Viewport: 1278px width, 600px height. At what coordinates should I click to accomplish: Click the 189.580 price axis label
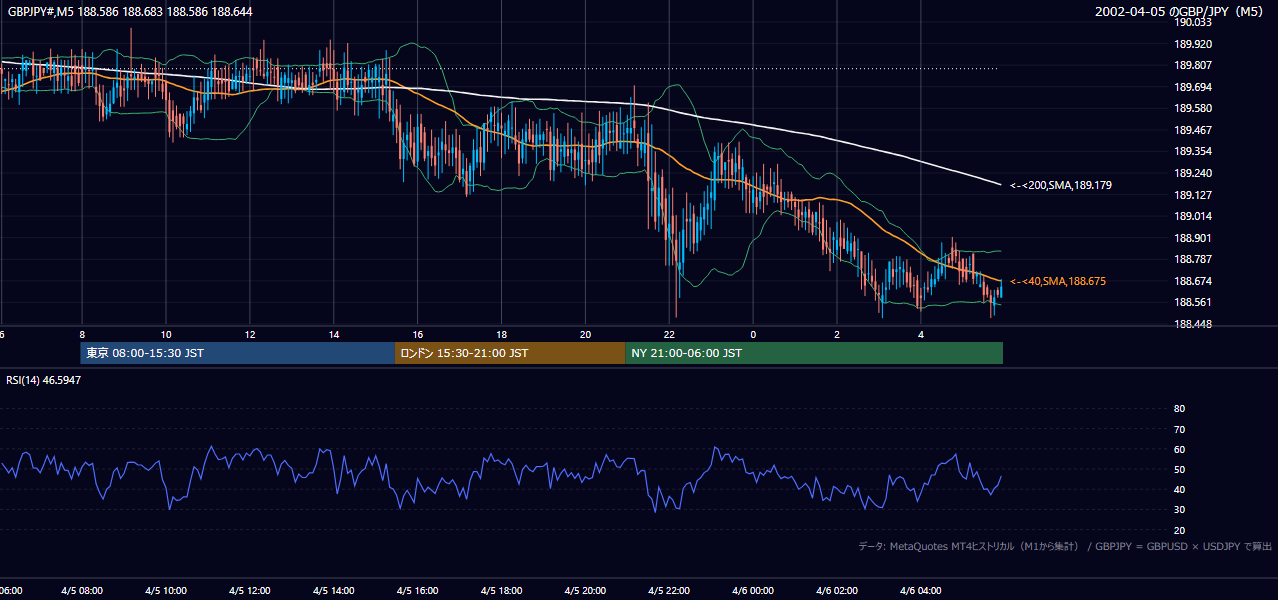click(x=1192, y=109)
